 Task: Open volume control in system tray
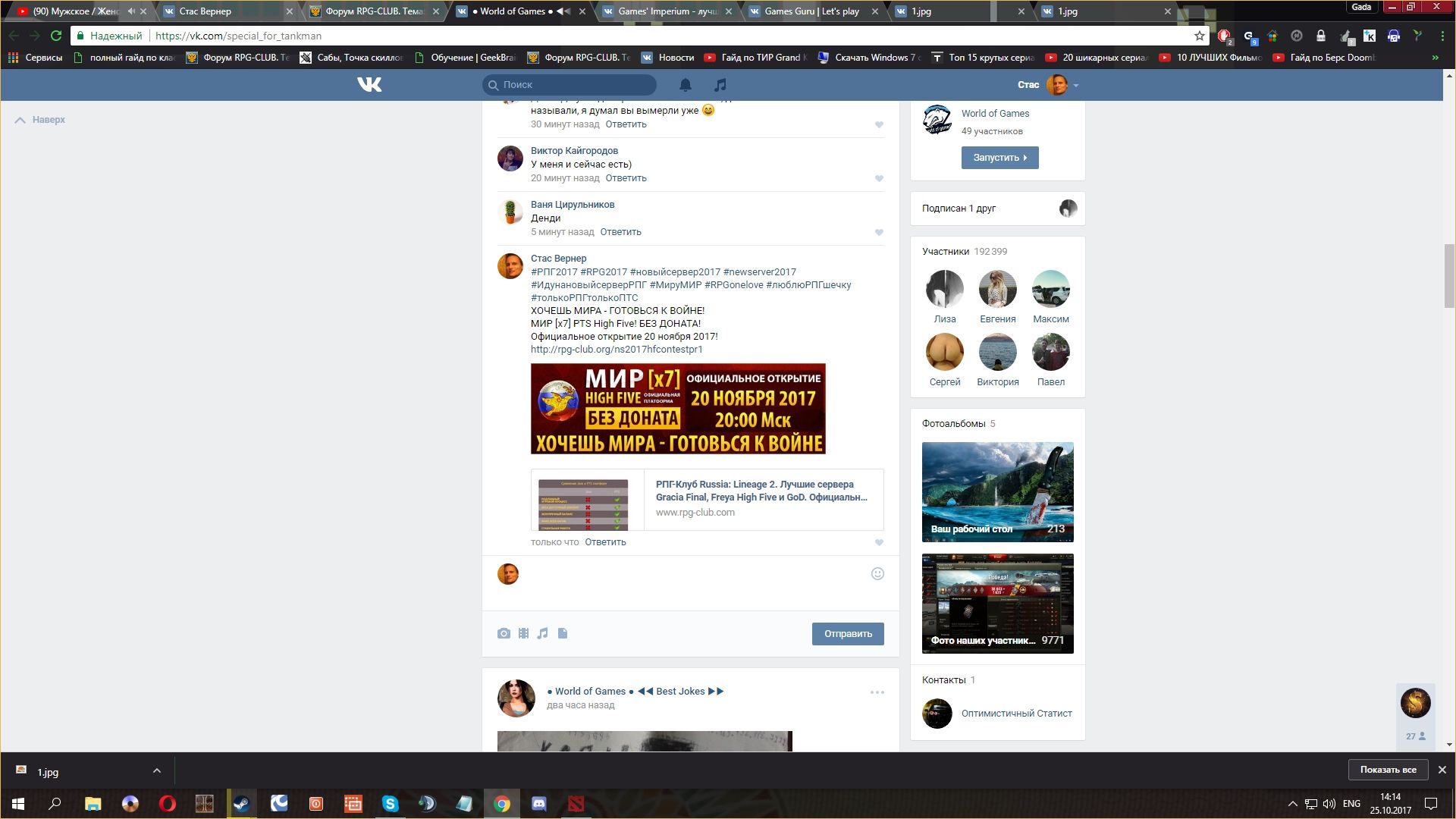[1329, 804]
